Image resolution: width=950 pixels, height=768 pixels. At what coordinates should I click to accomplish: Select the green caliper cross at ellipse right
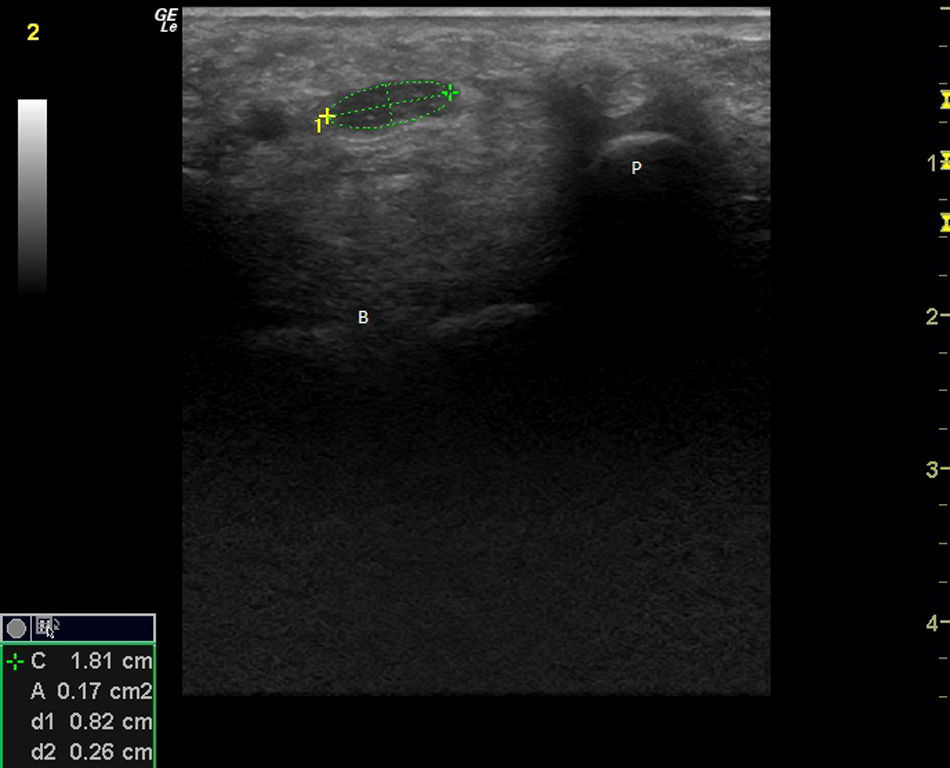[x=450, y=93]
